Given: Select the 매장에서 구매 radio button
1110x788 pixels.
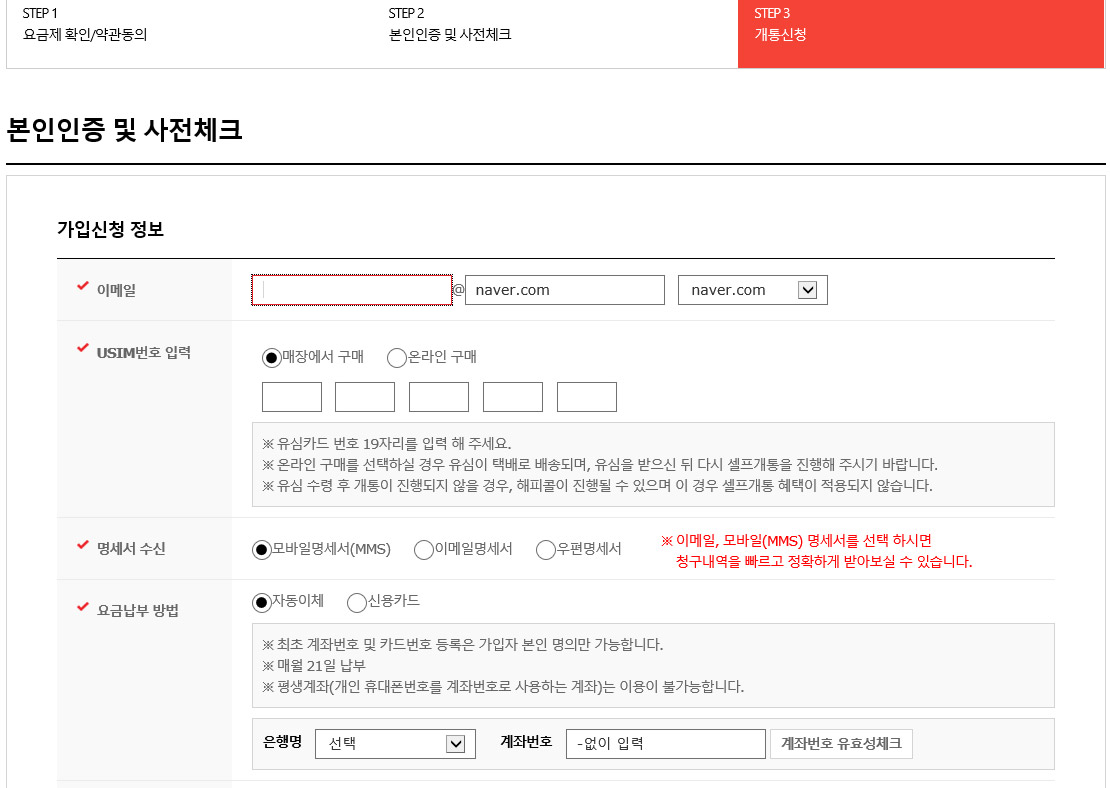Looking at the screenshot, I should [271, 358].
